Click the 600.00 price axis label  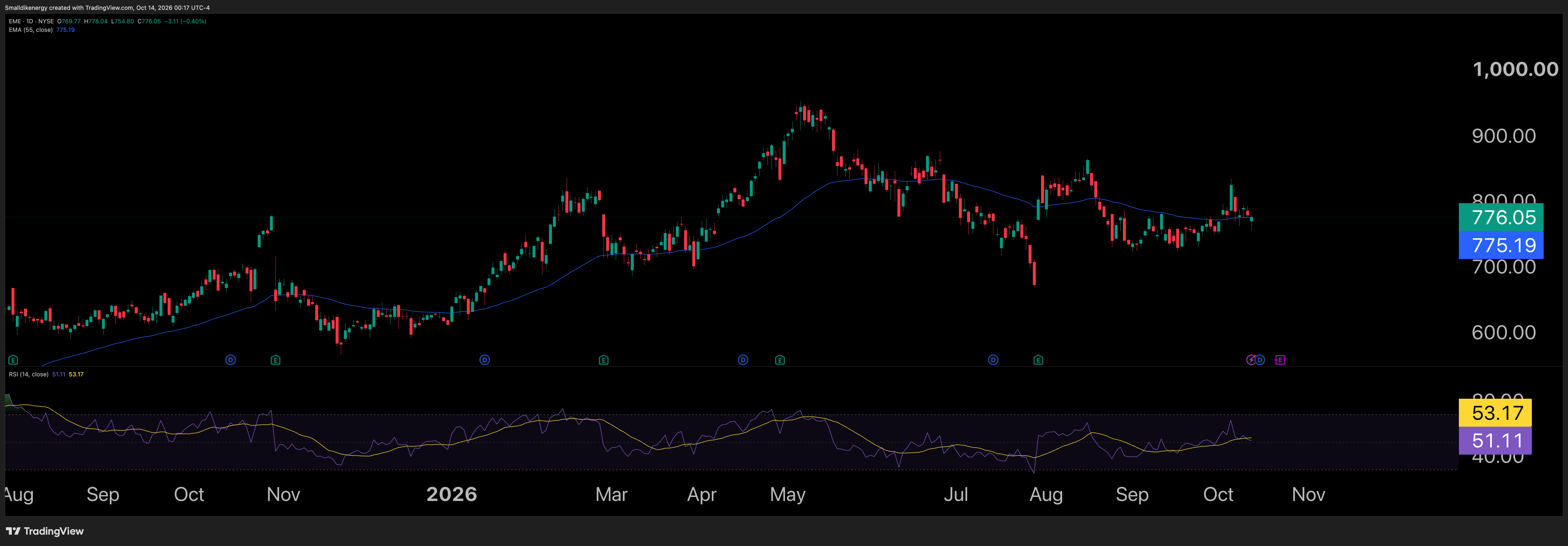[1504, 332]
